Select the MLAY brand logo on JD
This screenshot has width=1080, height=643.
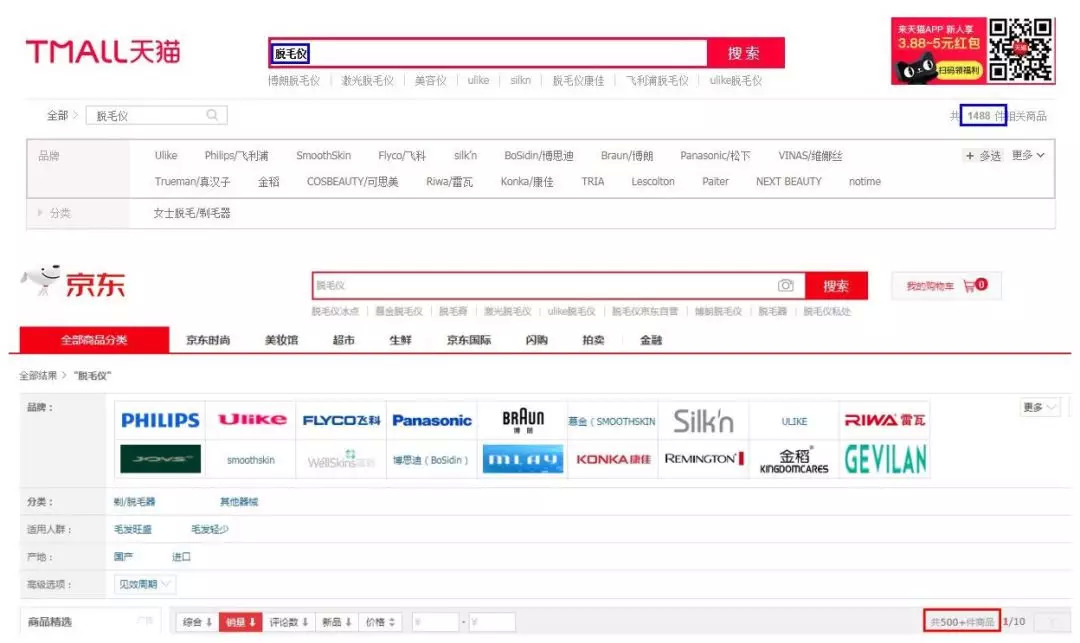(523, 459)
